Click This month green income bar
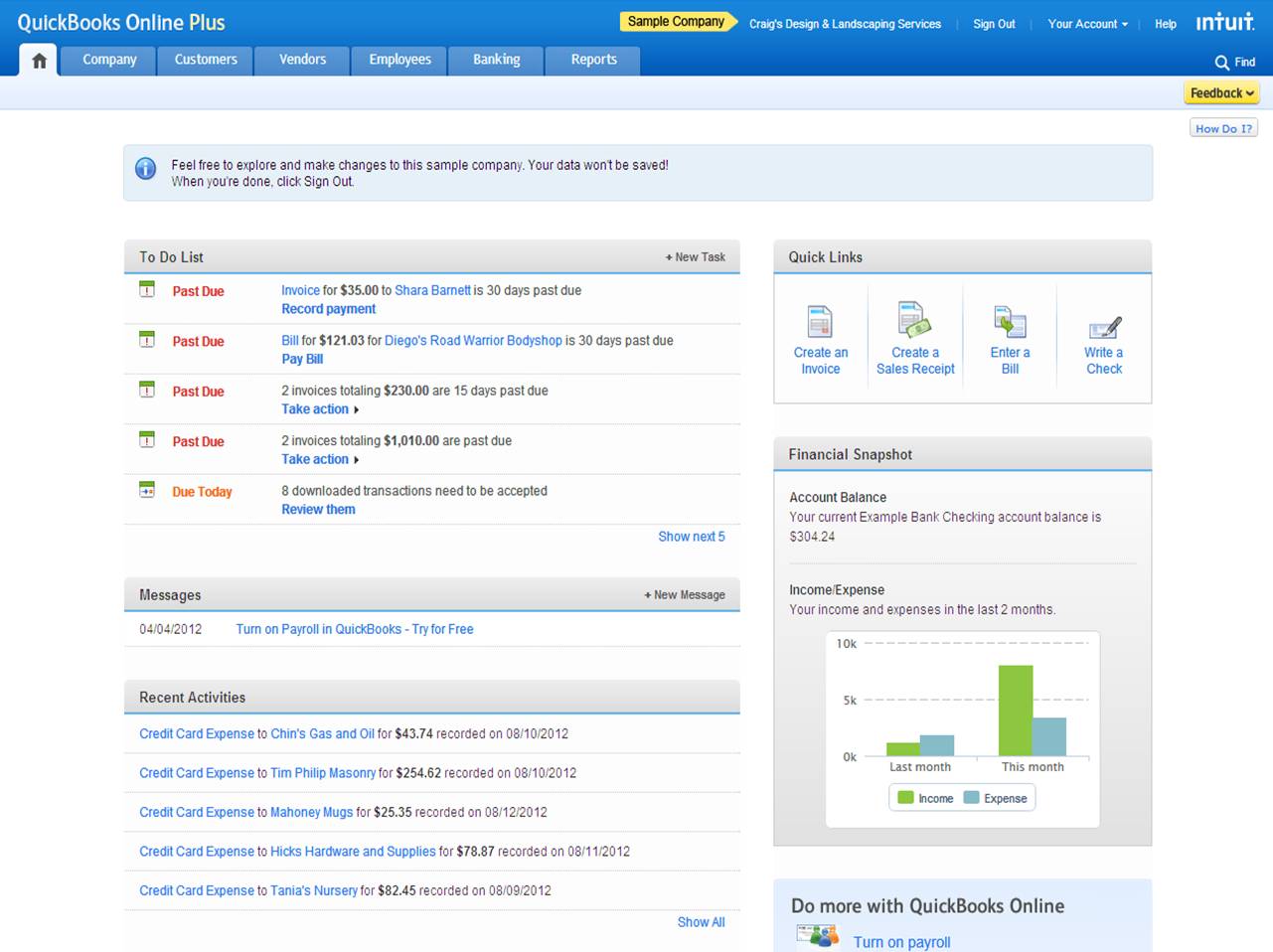1273x952 pixels. 1016,711
